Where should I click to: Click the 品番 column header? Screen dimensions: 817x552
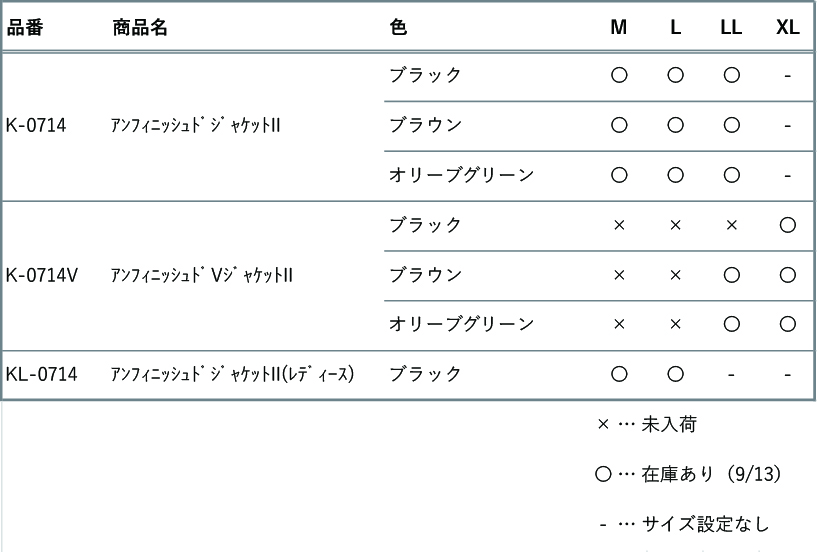pos(24,27)
